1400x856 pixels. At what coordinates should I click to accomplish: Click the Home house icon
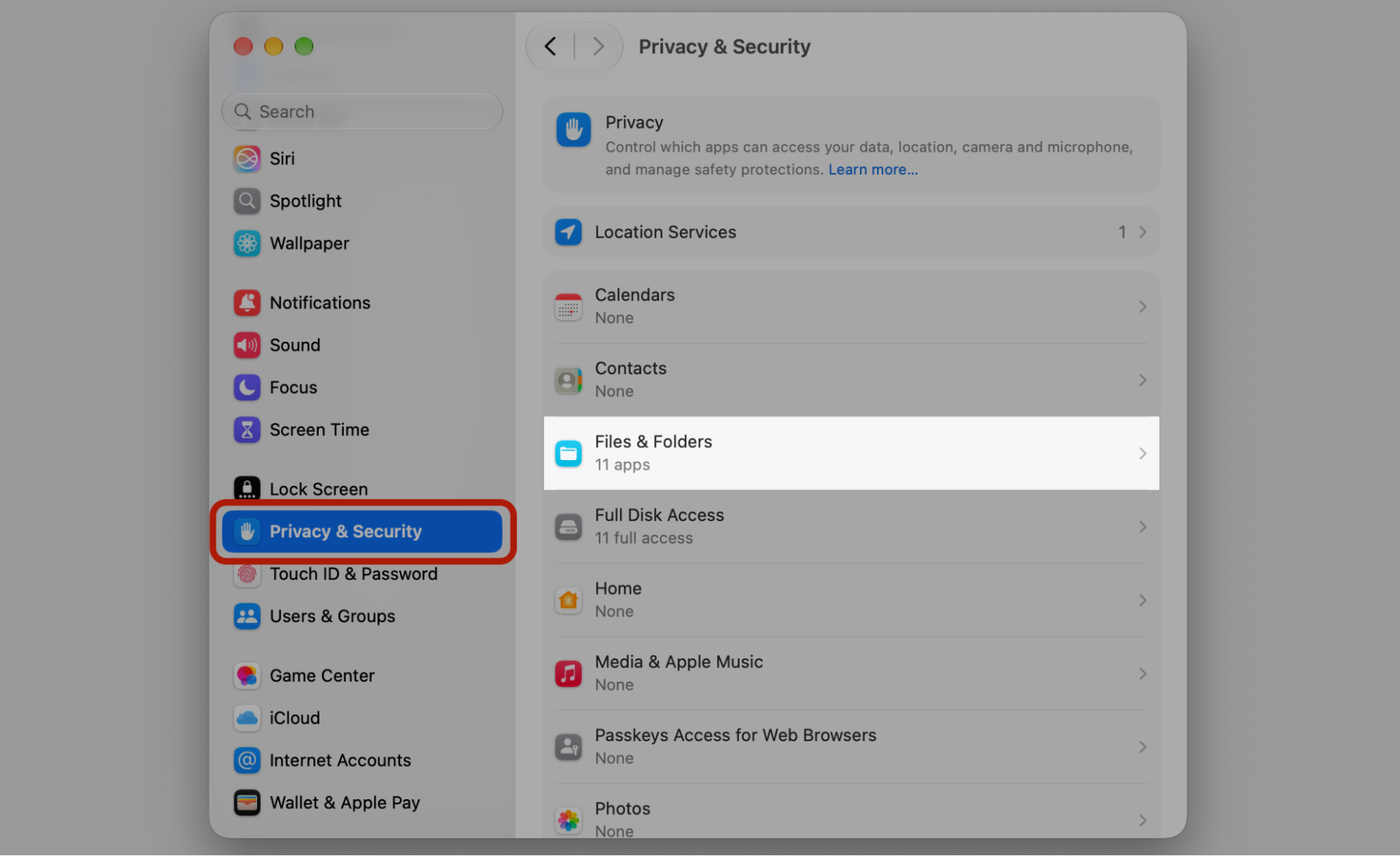click(568, 600)
